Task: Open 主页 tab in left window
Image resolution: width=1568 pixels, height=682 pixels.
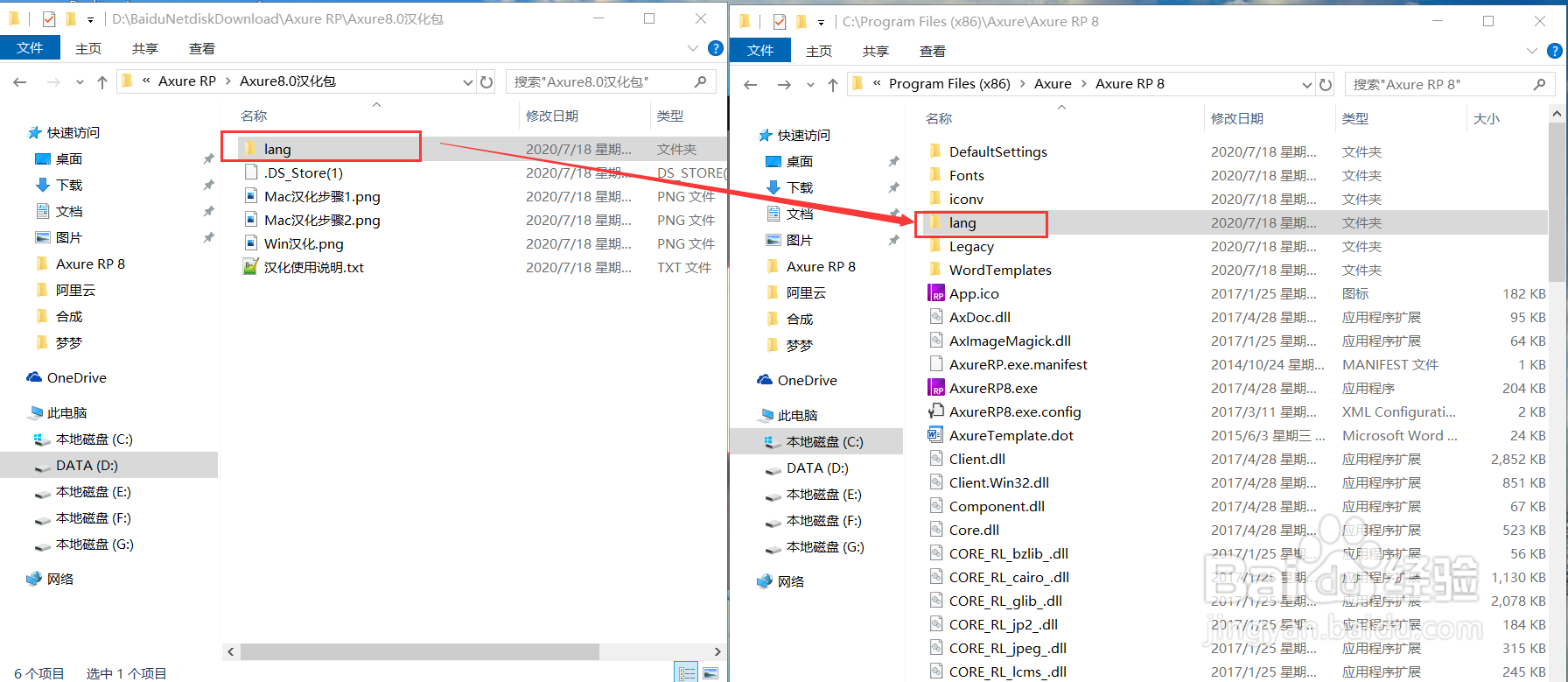Action: coord(88,48)
